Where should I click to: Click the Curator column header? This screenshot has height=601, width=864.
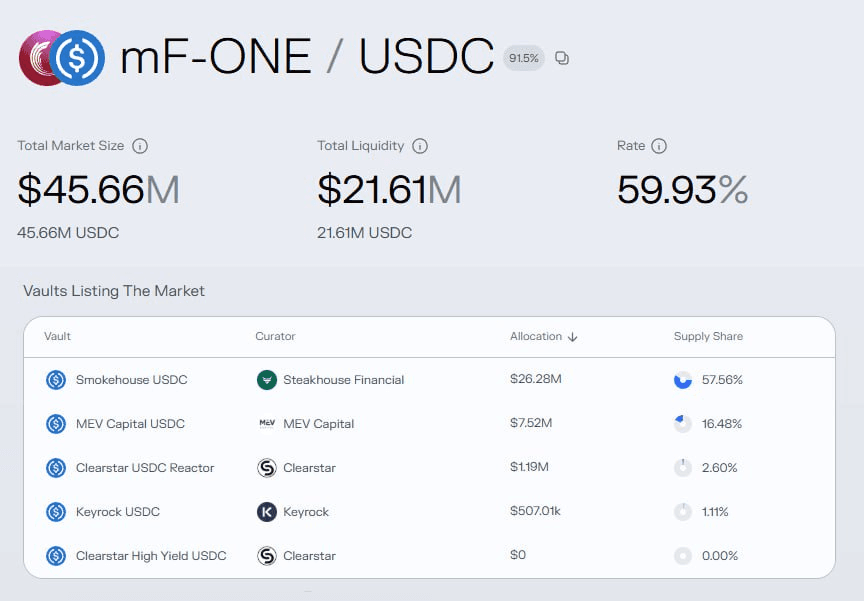click(x=275, y=337)
